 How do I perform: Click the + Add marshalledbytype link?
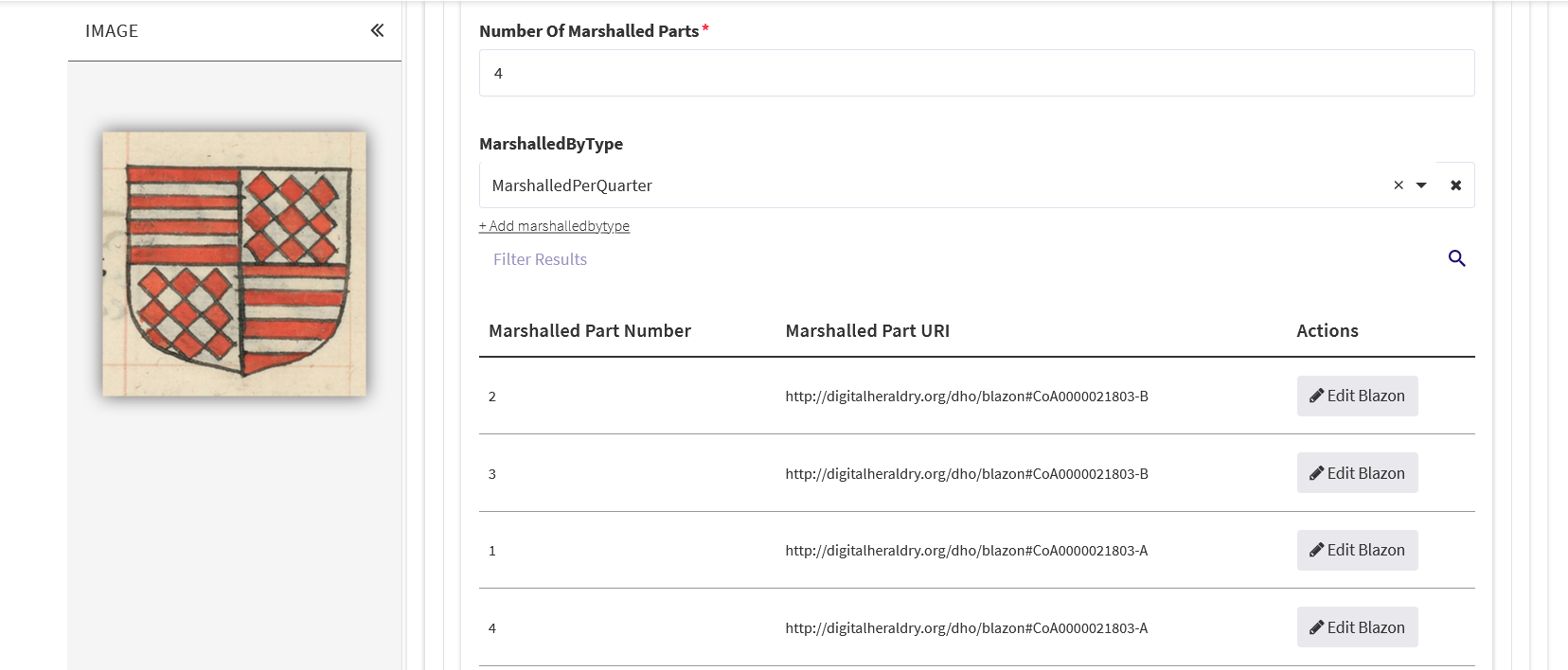(554, 225)
